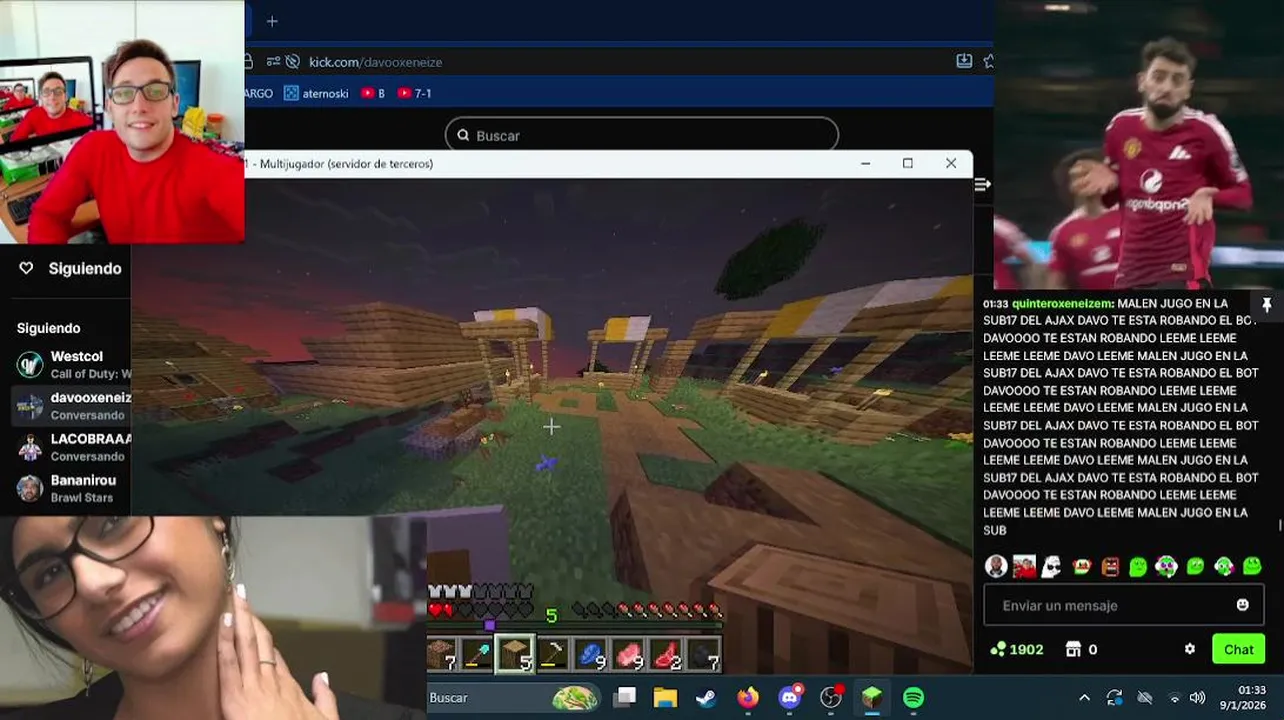Open LACOBRAAA channel in Siguiendo list

[x=72, y=447]
